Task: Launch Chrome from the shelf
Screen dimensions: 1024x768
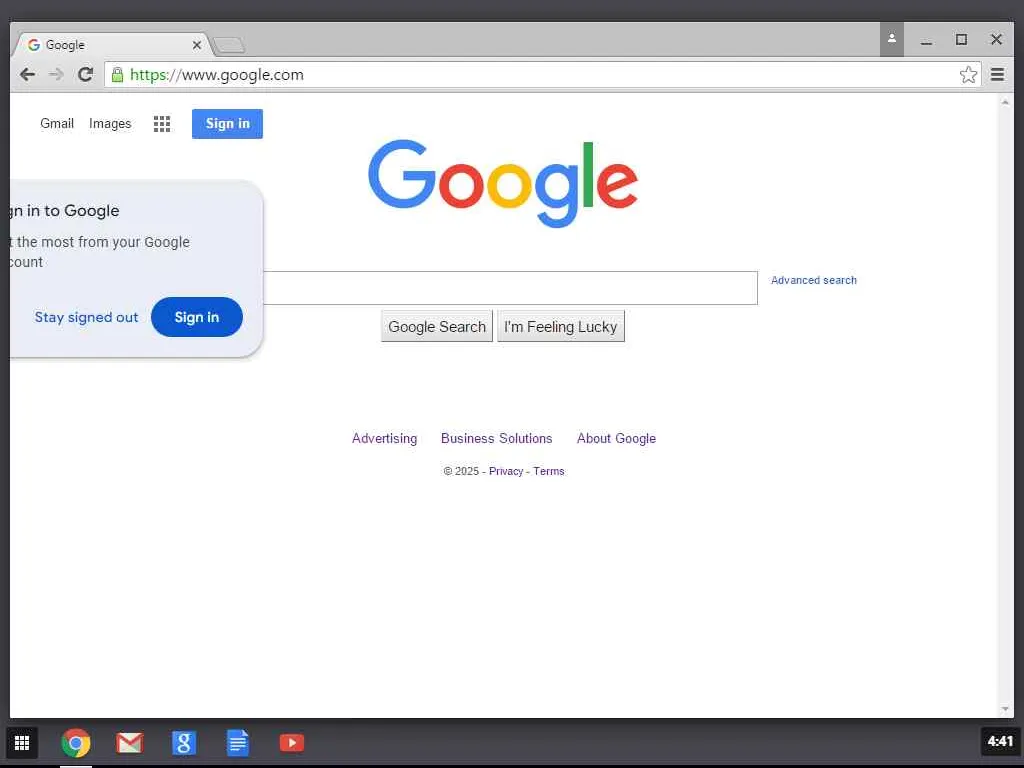Action: click(x=76, y=743)
